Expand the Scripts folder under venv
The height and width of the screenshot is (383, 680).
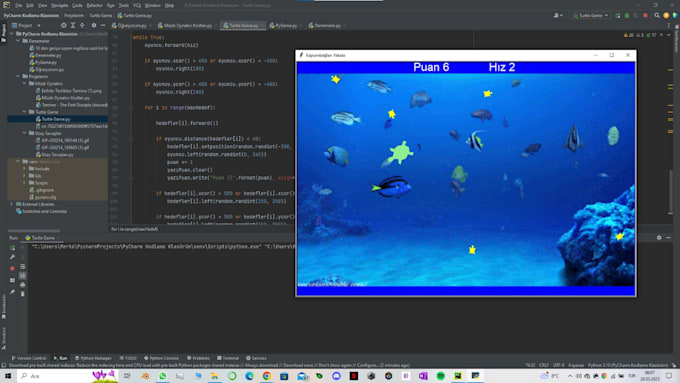[25, 183]
